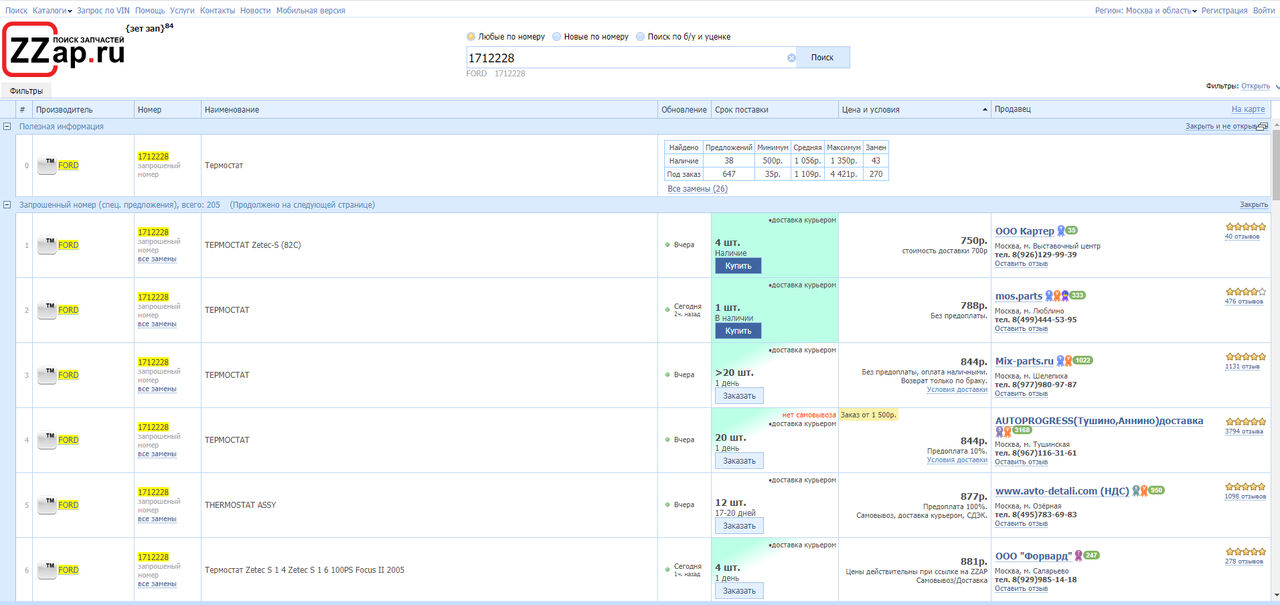1280x605 pixels.
Task: Click Заказать for ООО Форвард offer
Action: click(739, 591)
